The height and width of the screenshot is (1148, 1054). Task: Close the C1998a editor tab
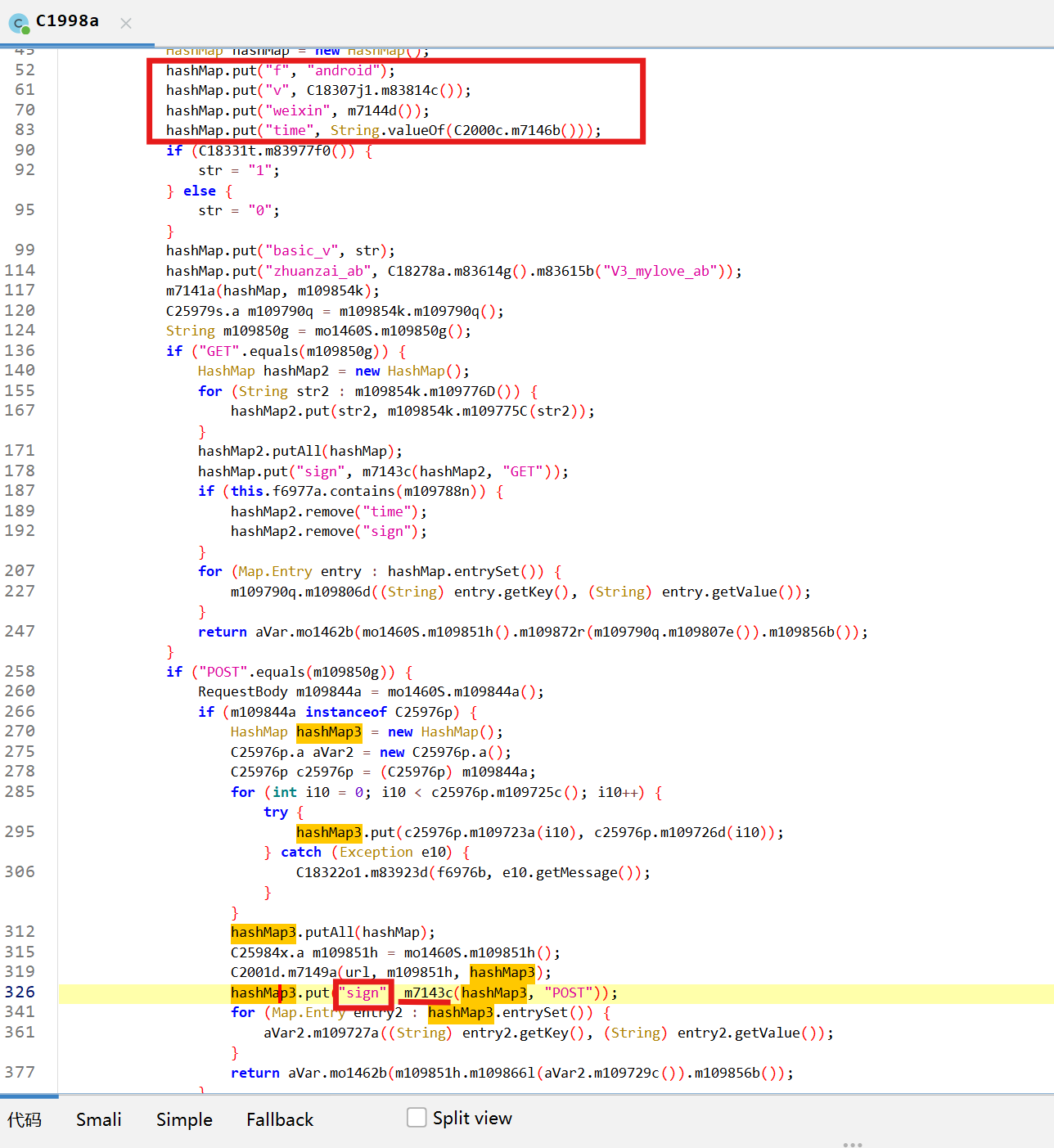coord(126,24)
